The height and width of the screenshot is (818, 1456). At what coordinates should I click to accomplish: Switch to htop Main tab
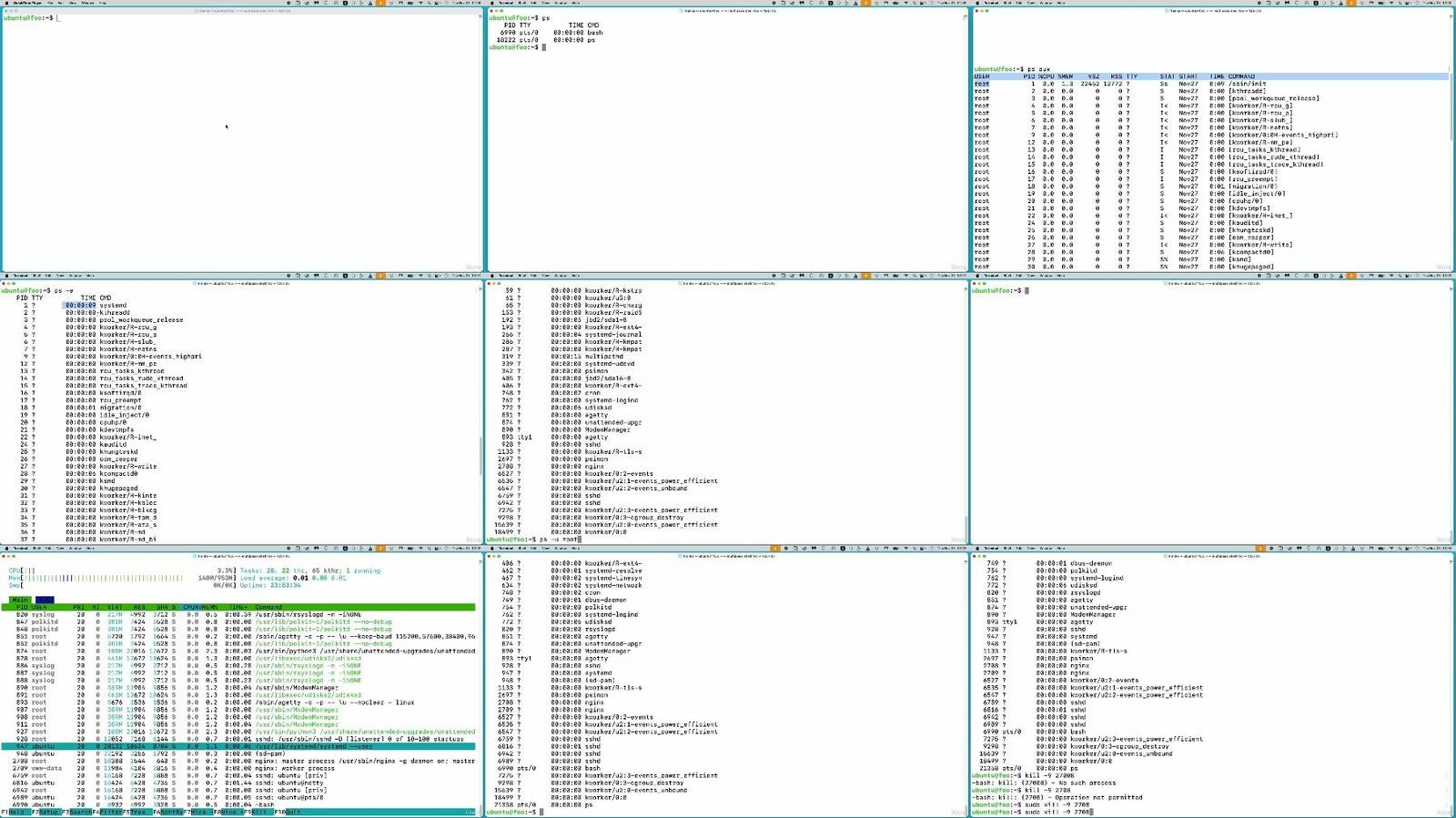(x=20, y=600)
